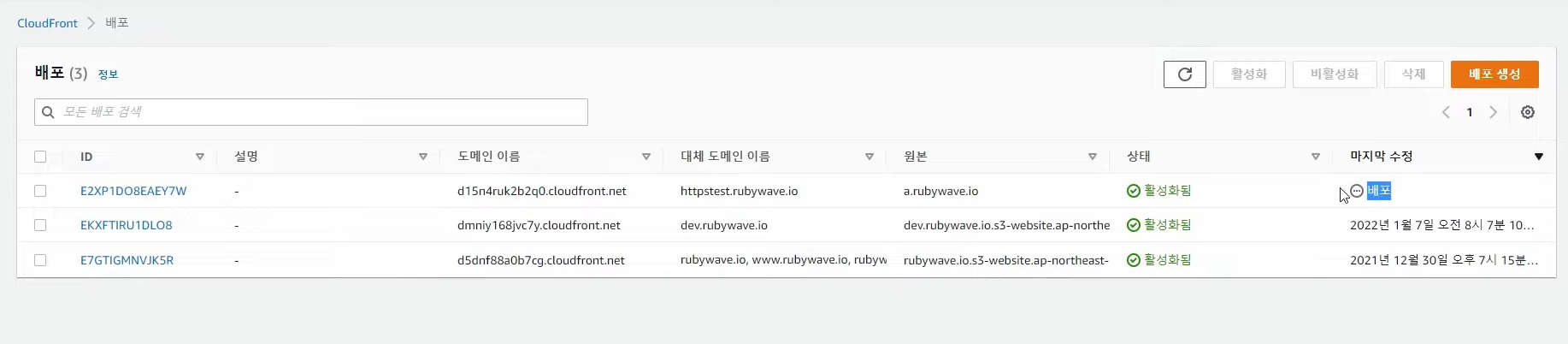Click the enabled status icon for E7GTIGMNVJK5R

coord(1134,260)
